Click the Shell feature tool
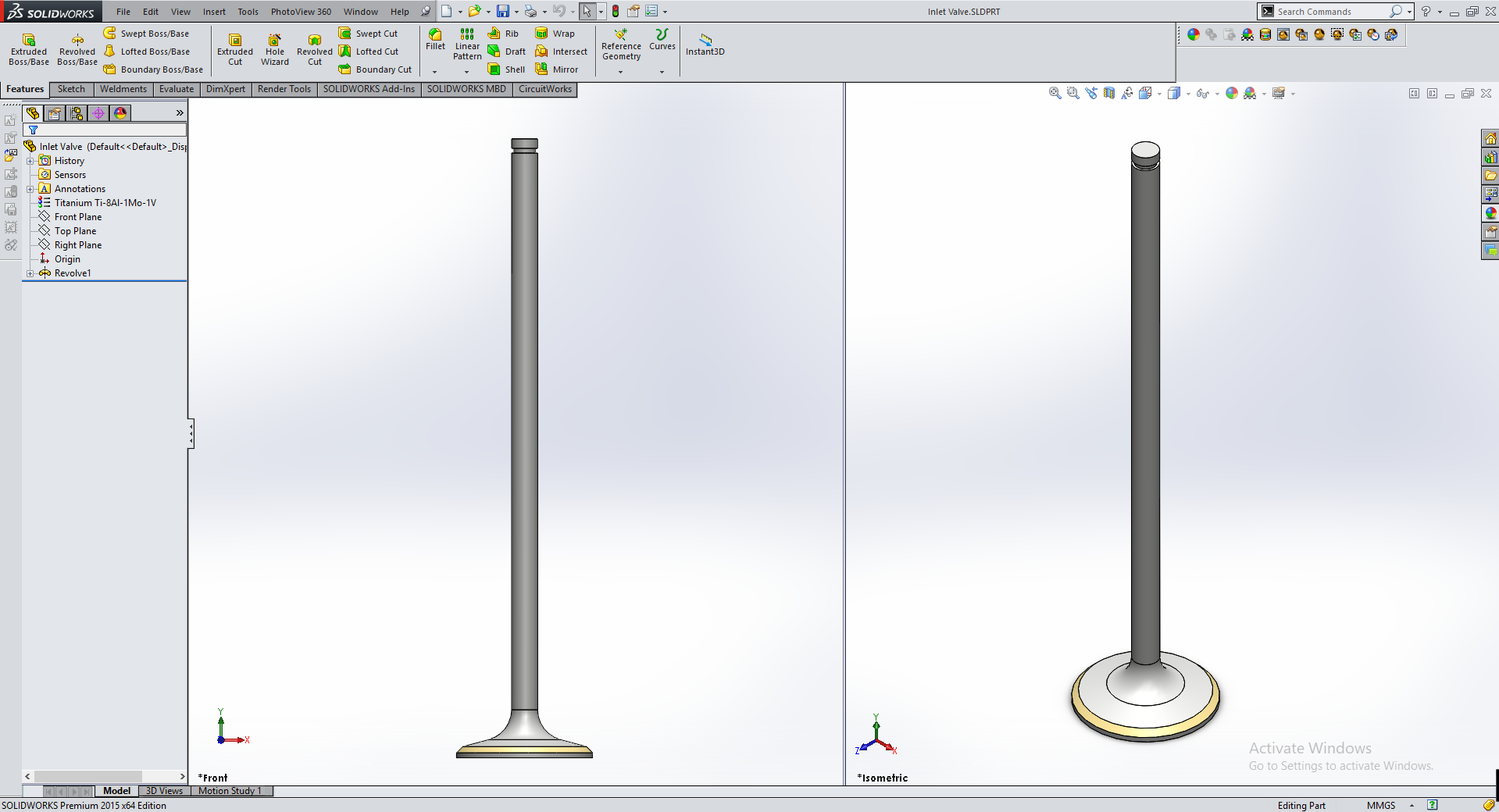1499x812 pixels. click(x=506, y=69)
